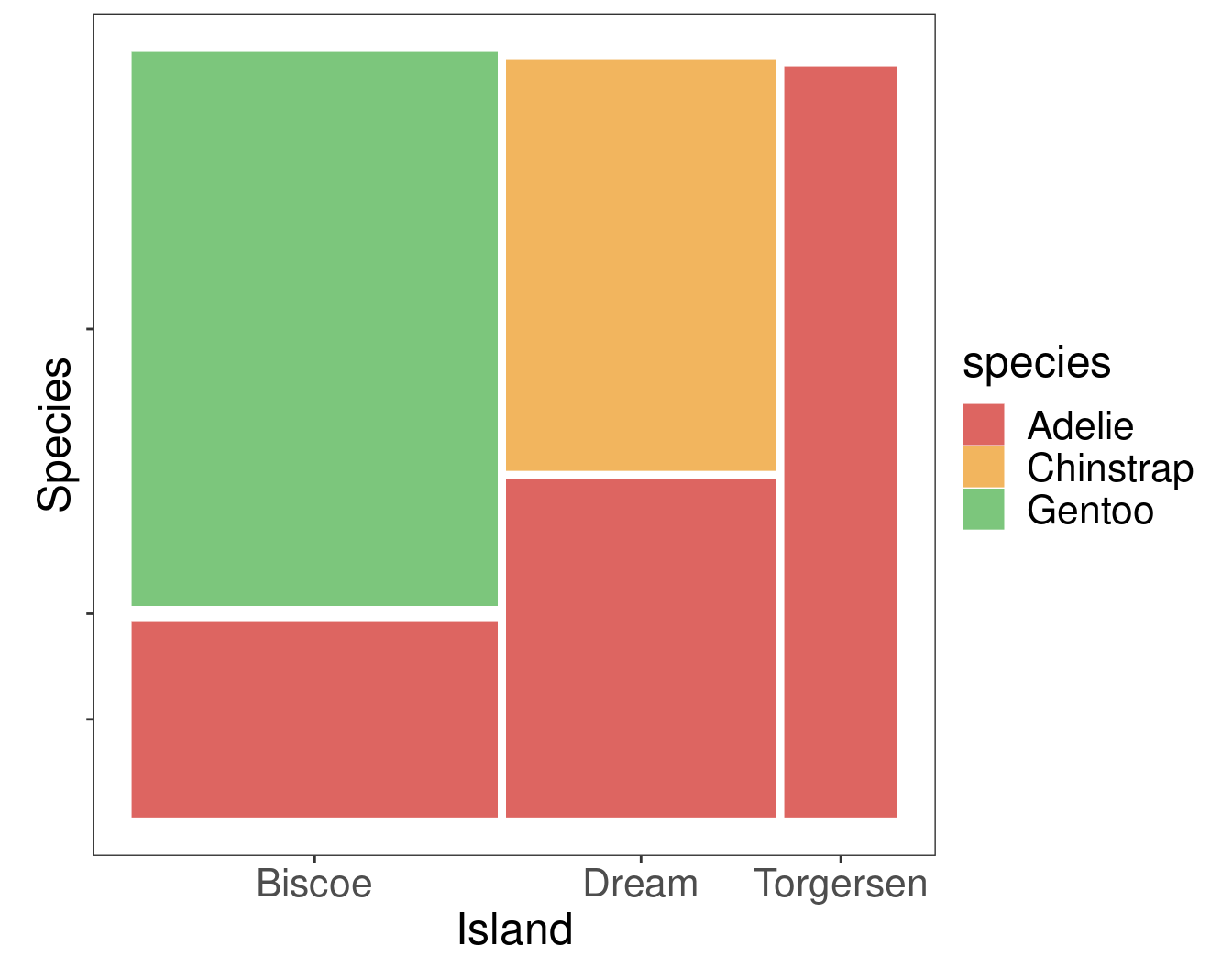The image size is (1232, 968).
Task: Select the Chinstrap legend label text
Action: coord(1109,468)
